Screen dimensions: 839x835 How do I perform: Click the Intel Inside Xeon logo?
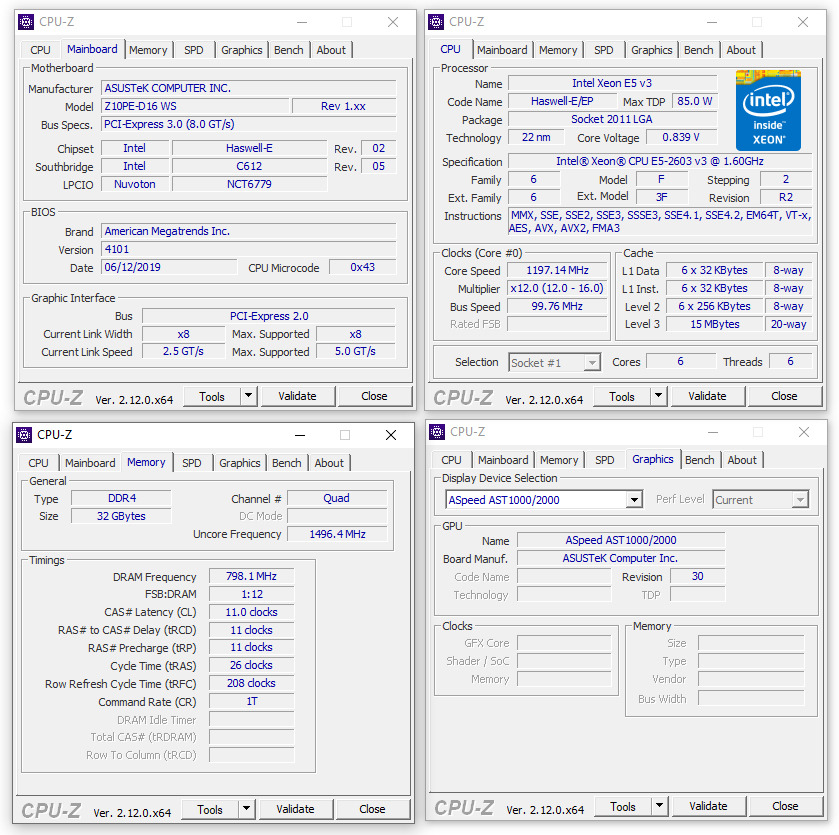point(768,111)
